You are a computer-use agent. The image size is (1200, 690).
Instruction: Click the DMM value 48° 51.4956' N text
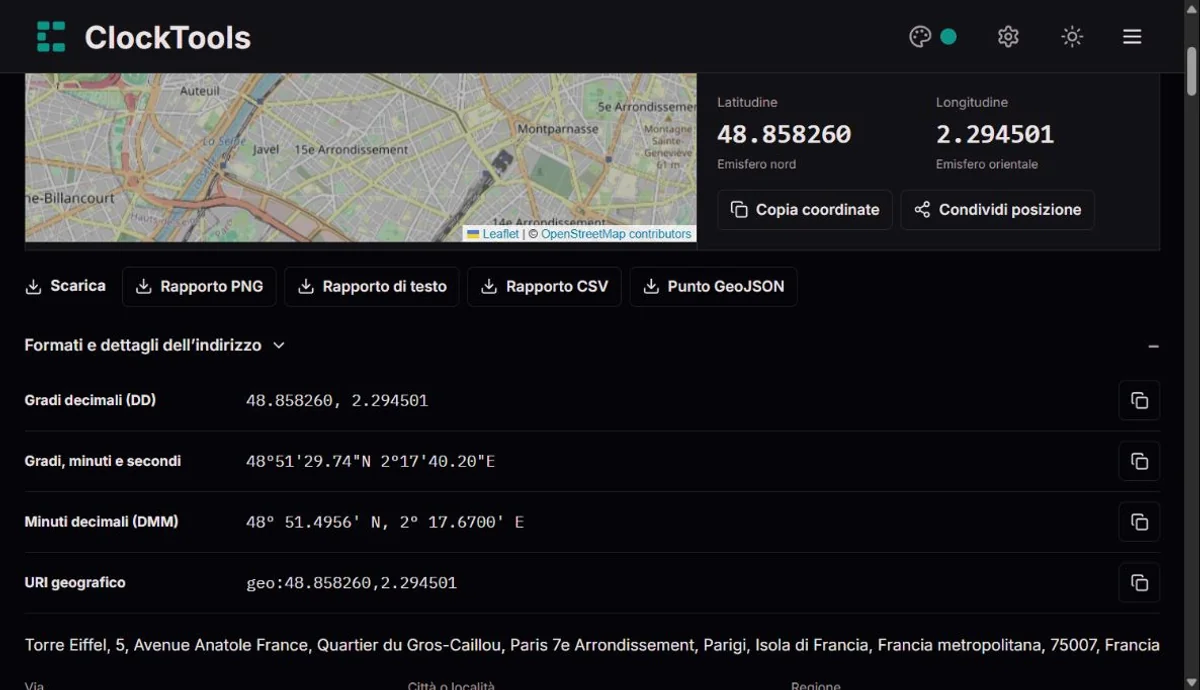point(385,522)
